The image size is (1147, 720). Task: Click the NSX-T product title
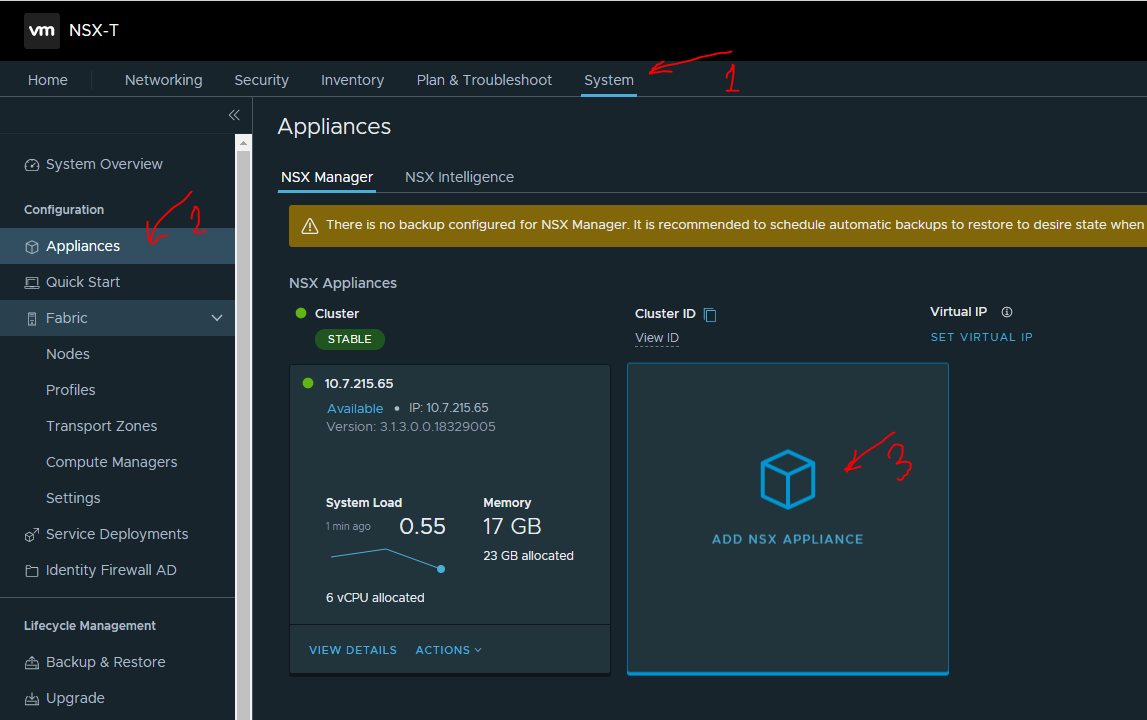(x=94, y=31)
